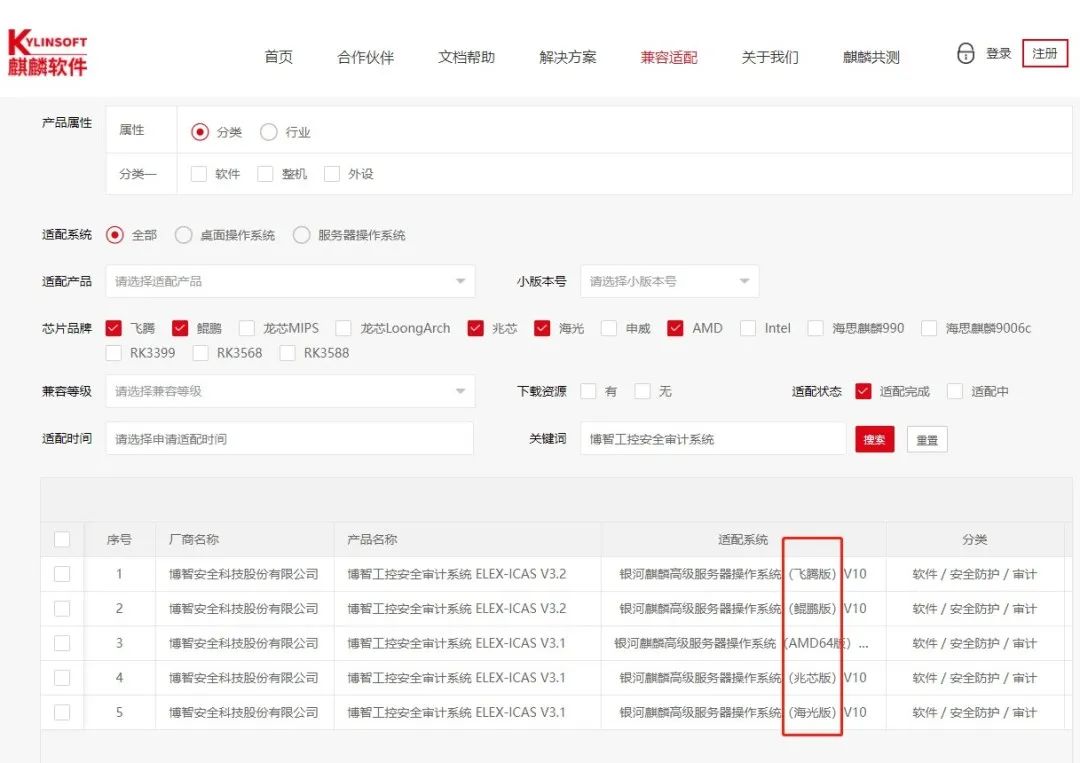Viewport: 1080px width, 763px height.
Task: Check the 外设 category checkbox
Action: pyautogui.click(x=332, y=174)
